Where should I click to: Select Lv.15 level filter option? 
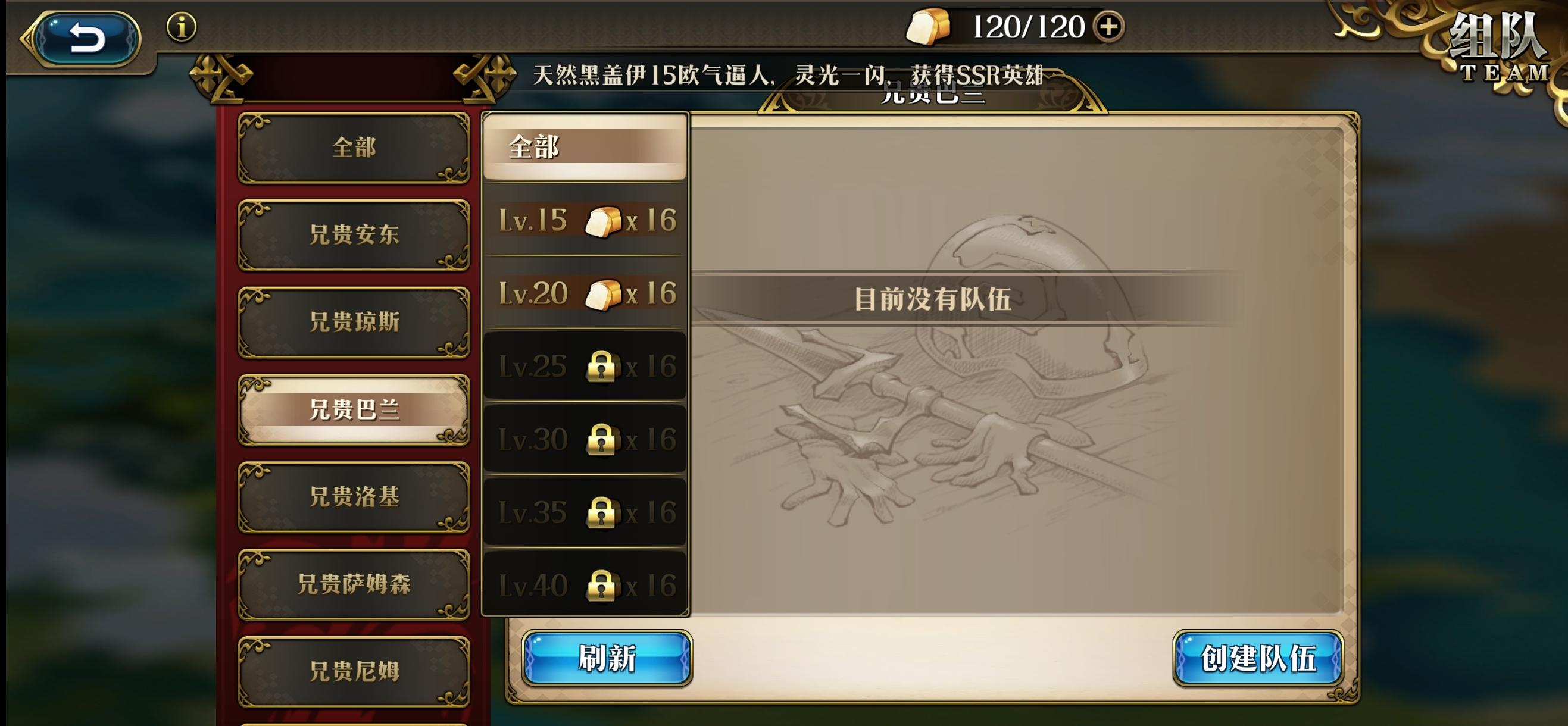(586, 220)
